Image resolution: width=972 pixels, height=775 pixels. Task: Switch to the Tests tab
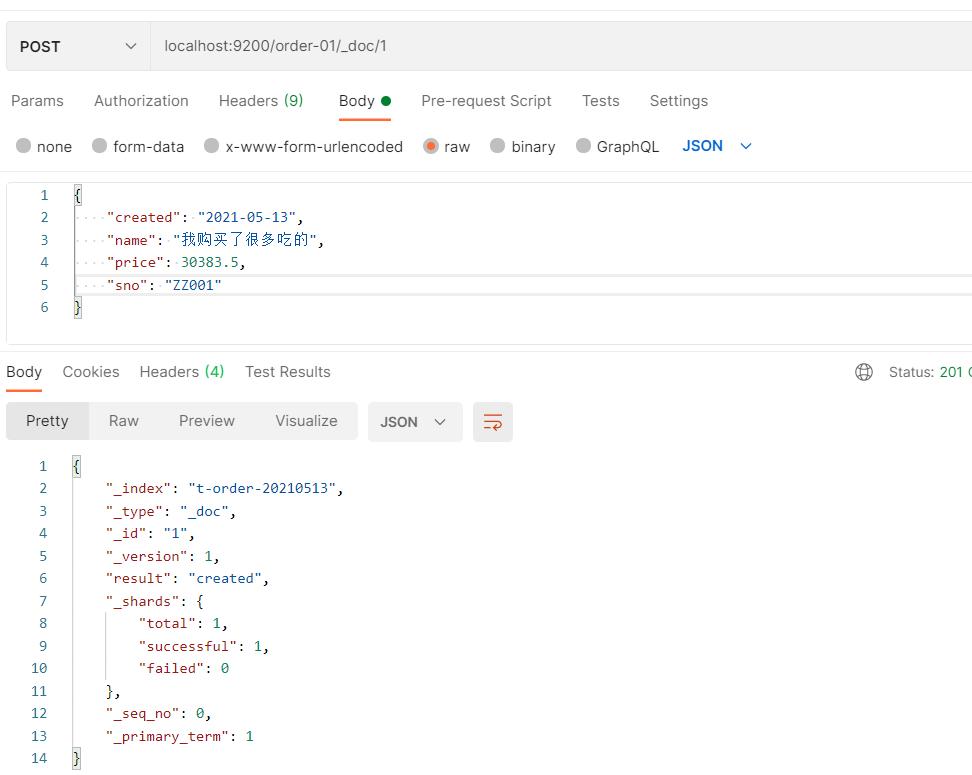(x=600, y=101)
